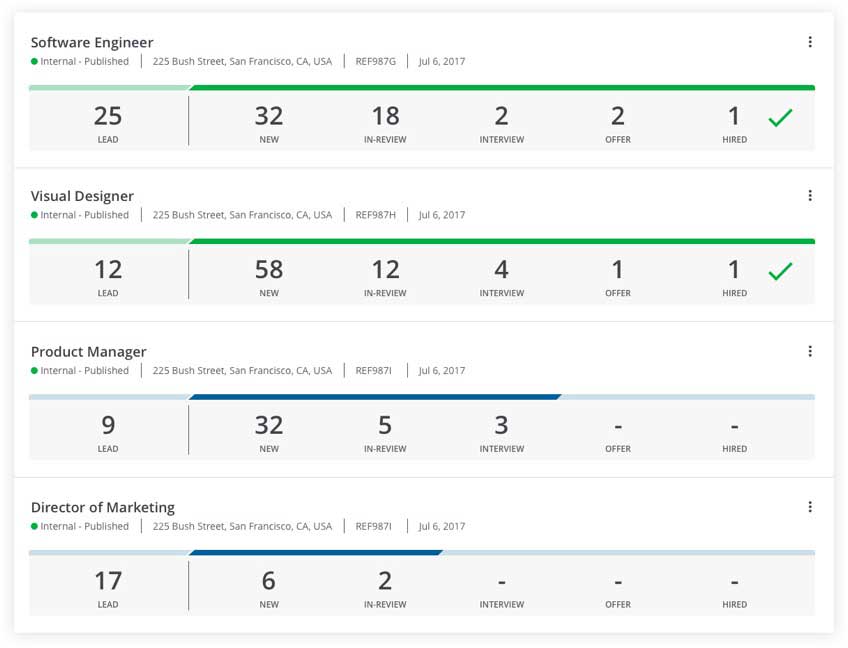Open the Visual Designer kebab menu
The image size is (848, 648).
tap(809, 196)
